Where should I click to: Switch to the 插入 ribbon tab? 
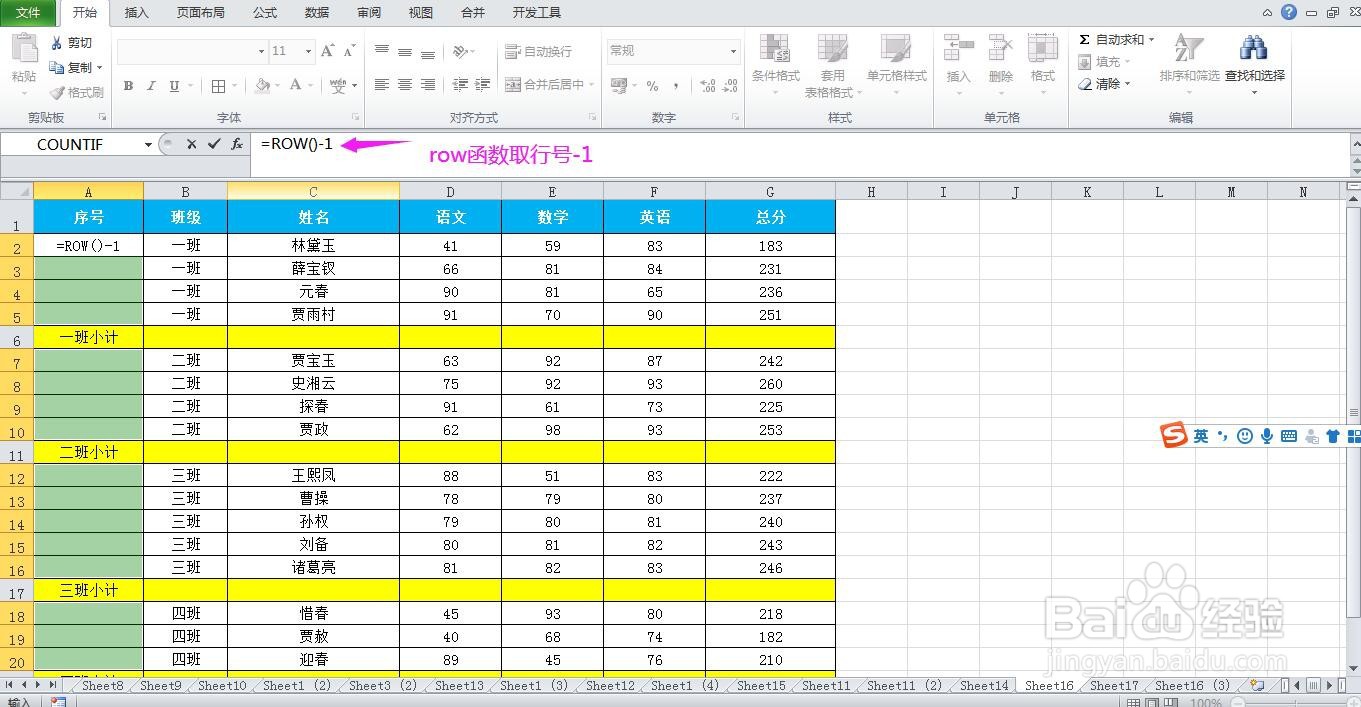point(136,13)
